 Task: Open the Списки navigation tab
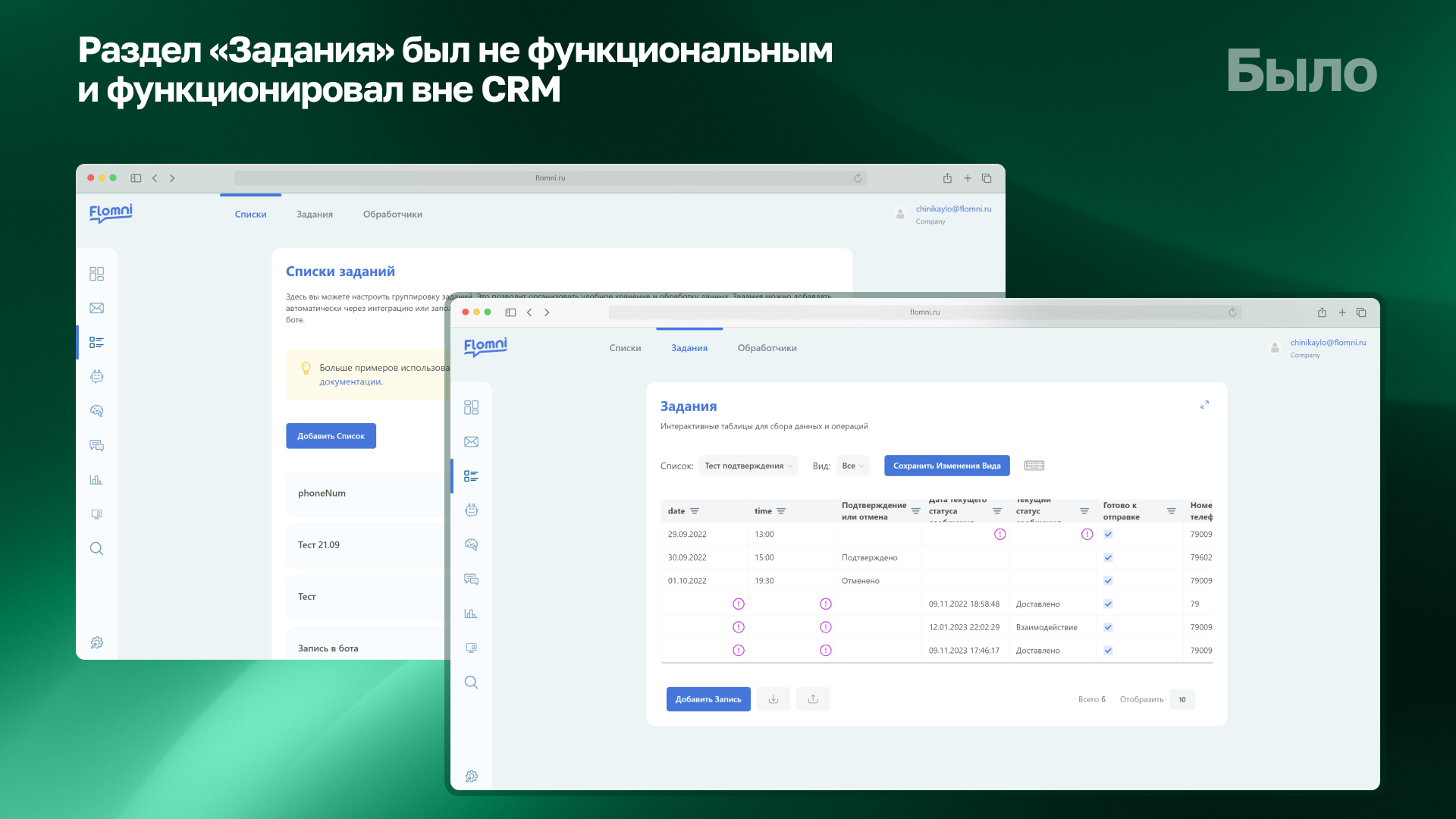click(x=625, y=348)
